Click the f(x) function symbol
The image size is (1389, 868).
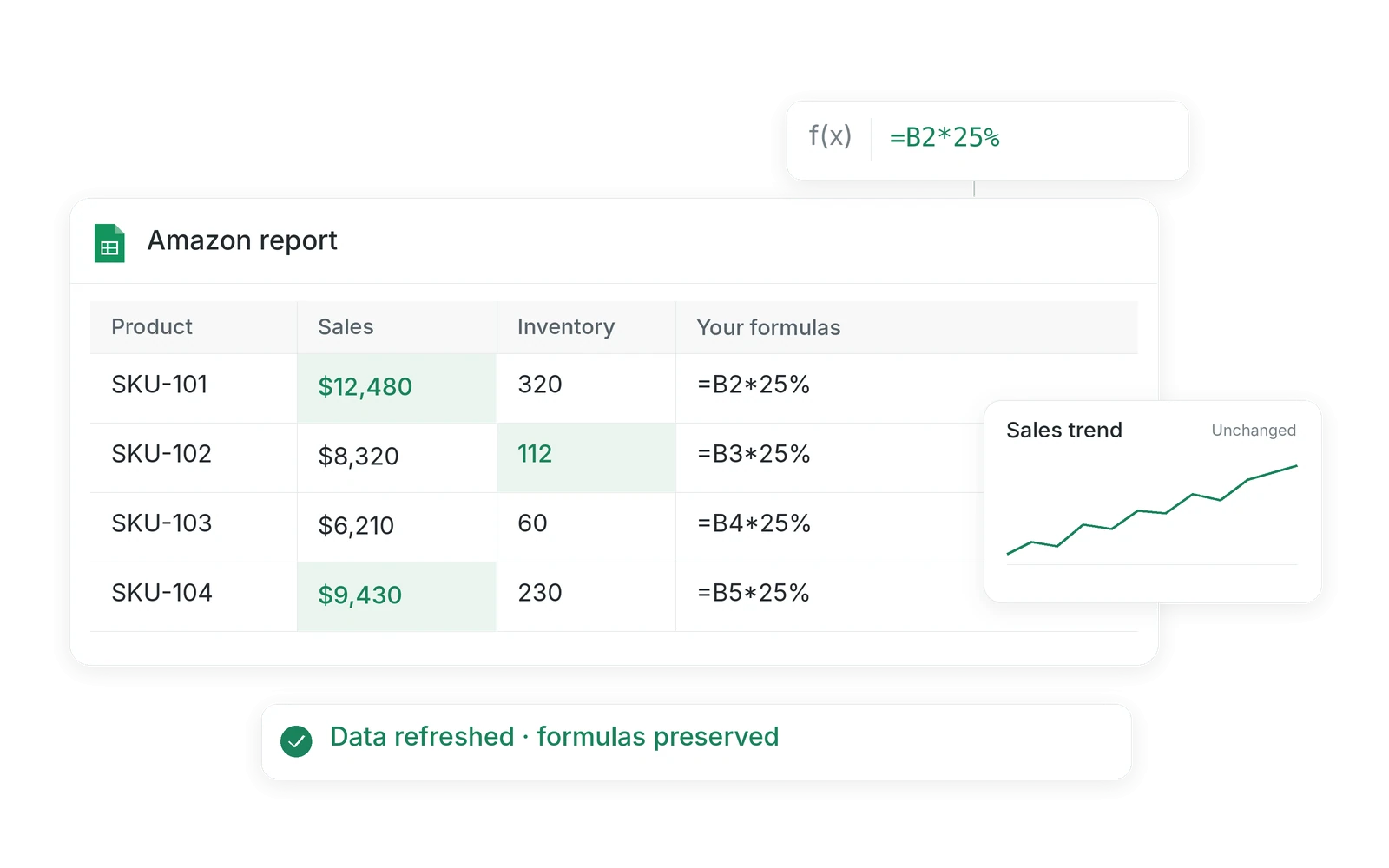coord(830,136)
